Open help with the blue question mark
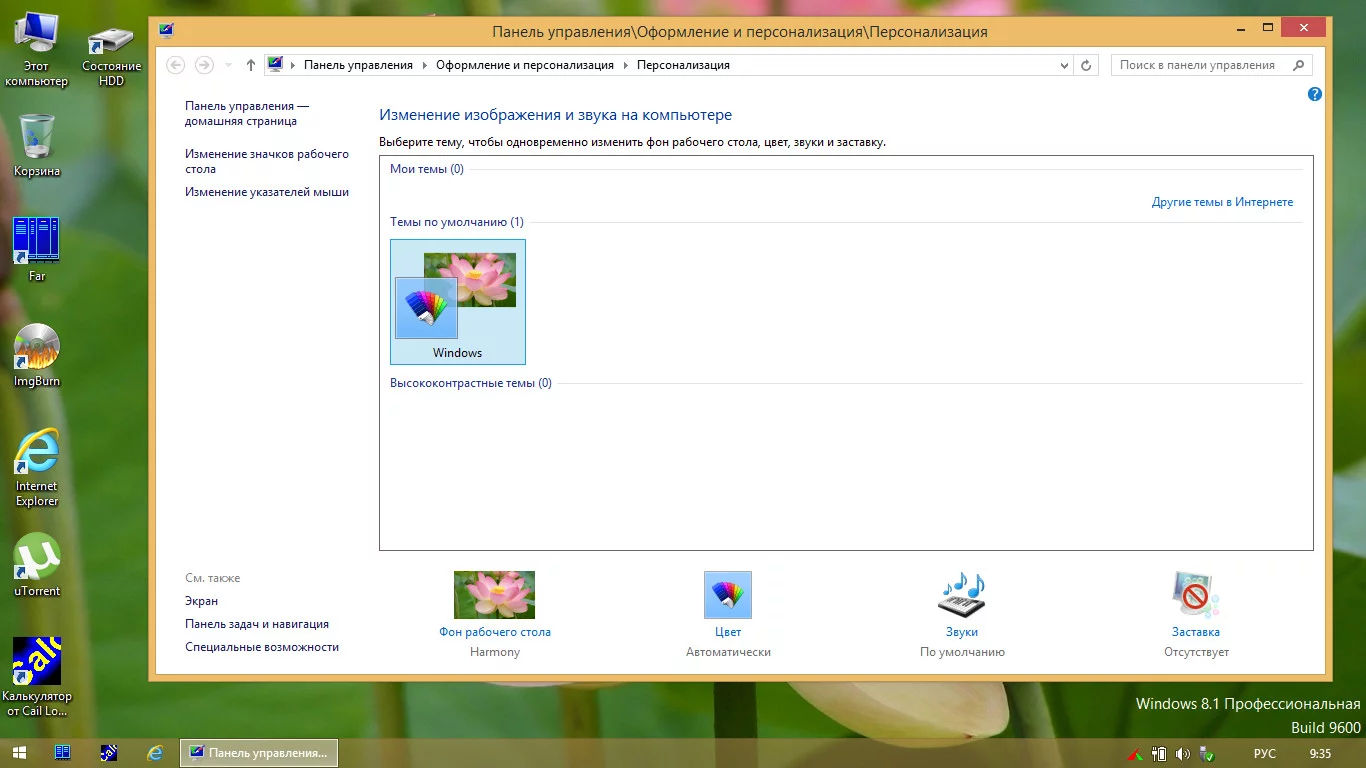1366x768 pixels. pos(1315,94)
